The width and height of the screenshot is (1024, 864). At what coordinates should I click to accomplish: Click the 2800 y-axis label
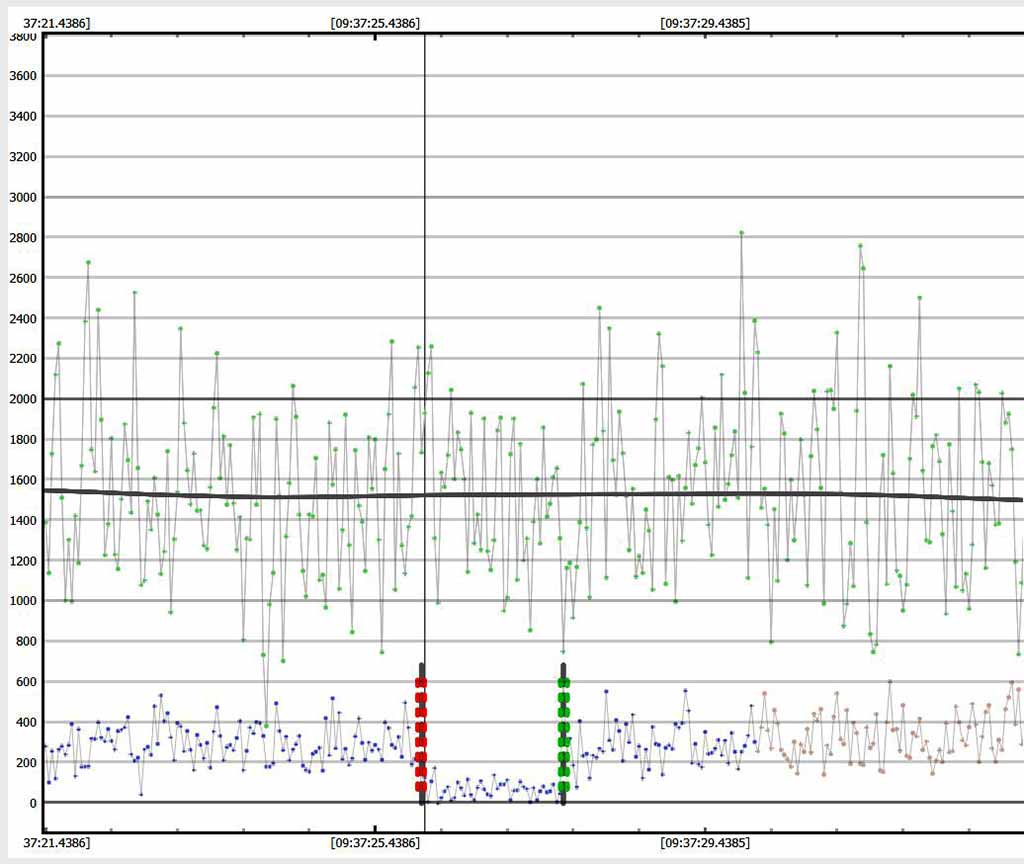click(x=23, y=238)
